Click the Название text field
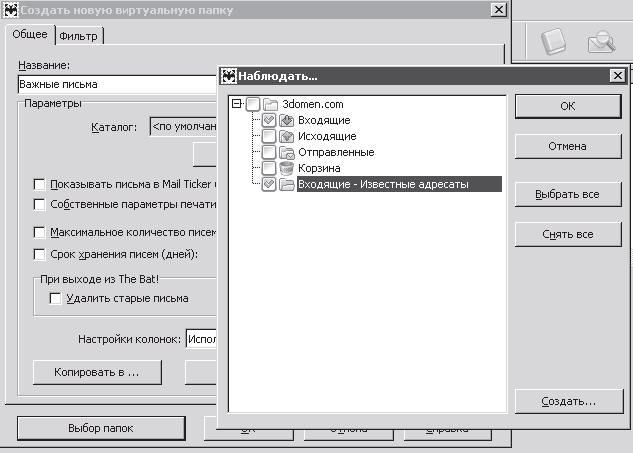 point(115,85)
